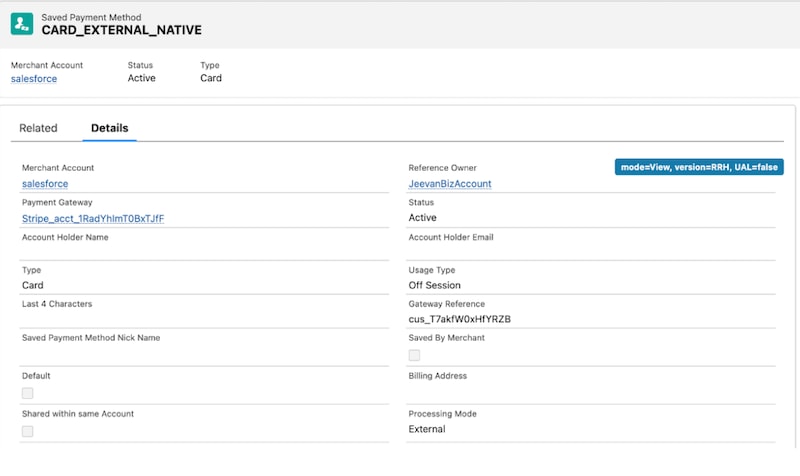This screenshot has height=476, width=800.
Task: Click the empty Account Holder Email field
Action: pos(590,252)
